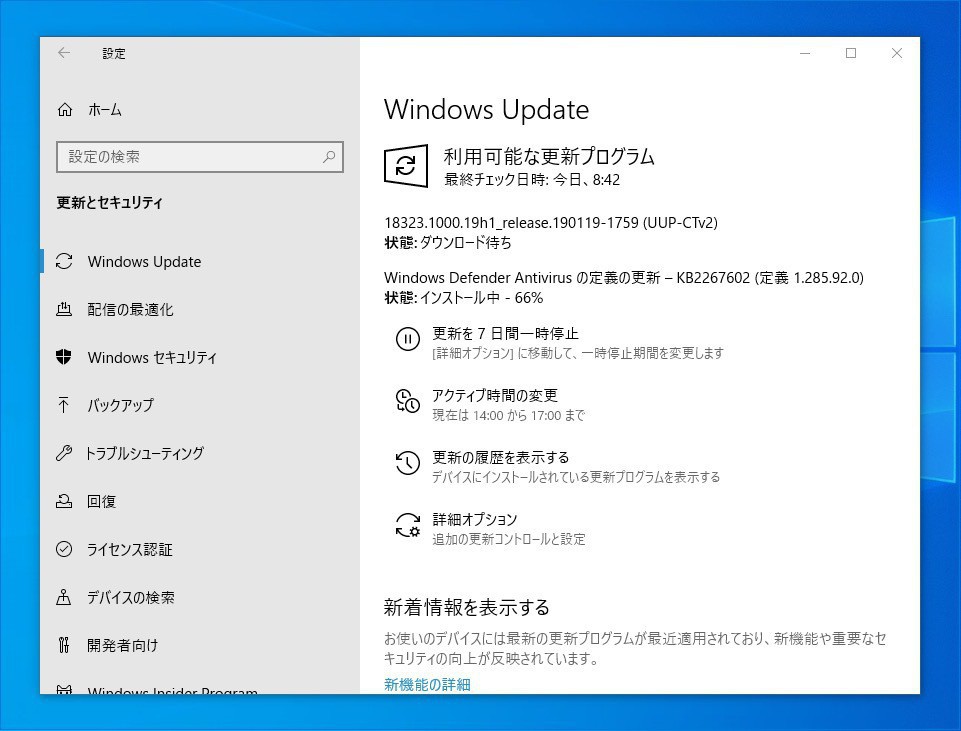Open 配信の最適化 settings page

pyautogui.click(x=130, y=309)
